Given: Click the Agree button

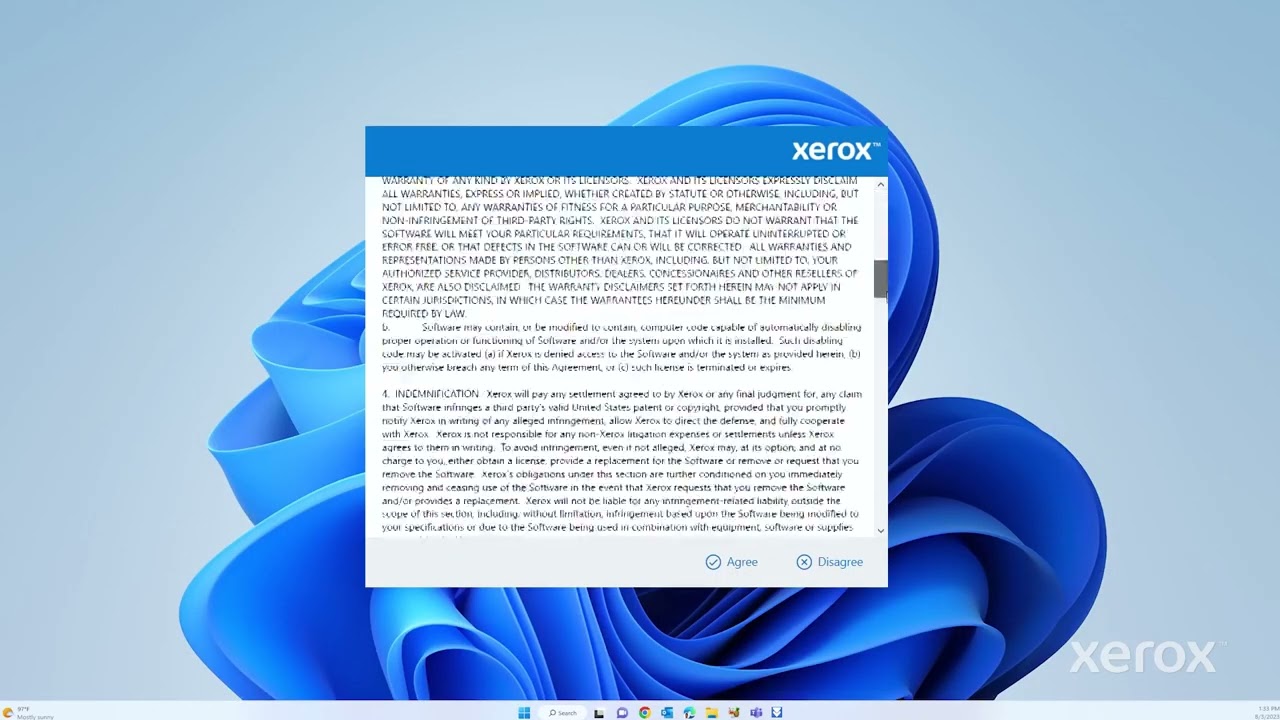Looking at the screenshot, I should point(732,562).
